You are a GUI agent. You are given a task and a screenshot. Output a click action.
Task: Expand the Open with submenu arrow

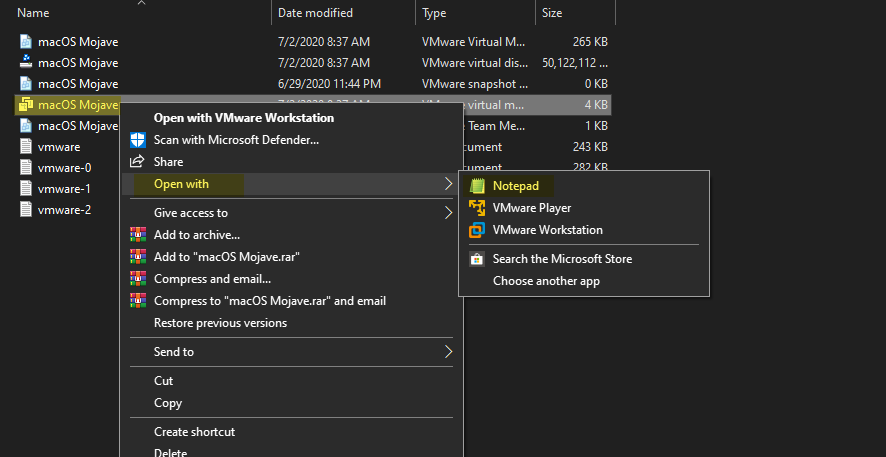click(x=449, y=184)
